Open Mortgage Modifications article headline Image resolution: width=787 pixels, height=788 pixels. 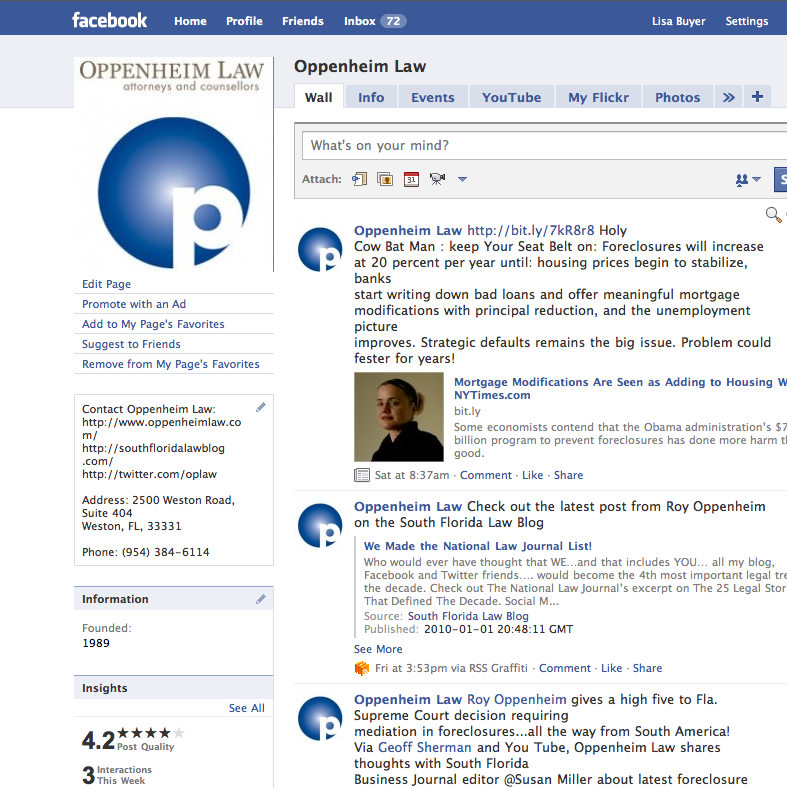tap(621, 388)
